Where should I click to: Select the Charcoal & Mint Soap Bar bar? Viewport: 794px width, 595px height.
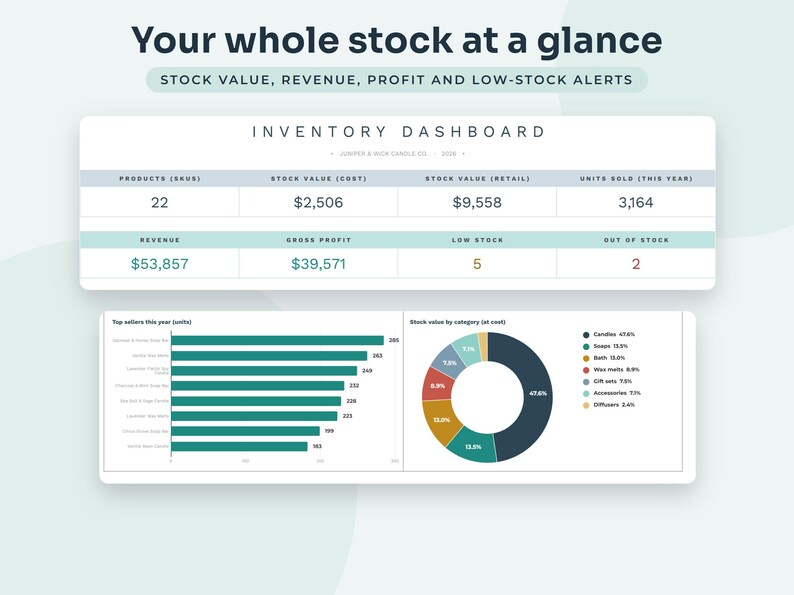[x=258, y=386]
